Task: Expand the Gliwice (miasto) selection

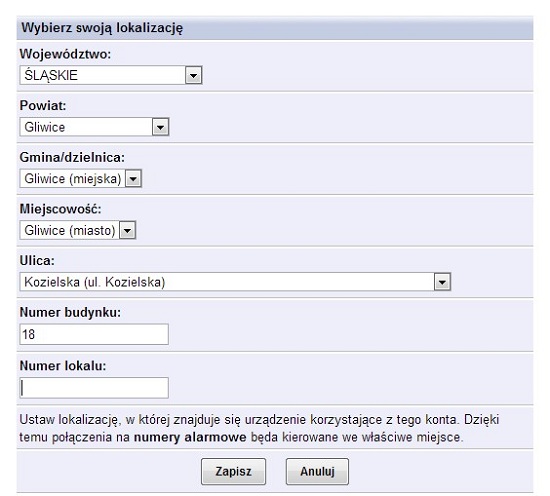Action: [x=78, y=230]
